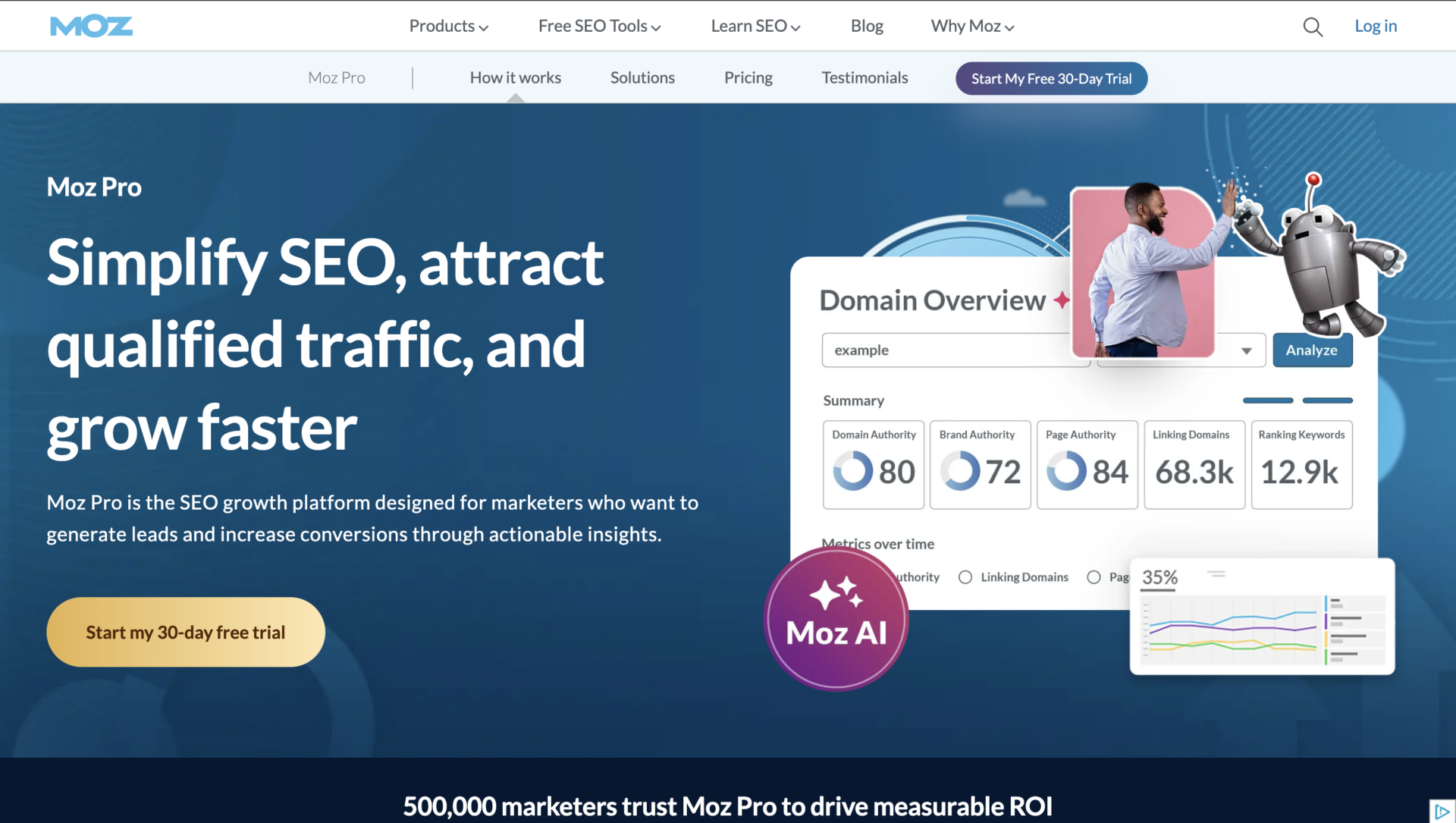Go to the How it works section

(516, 77)
